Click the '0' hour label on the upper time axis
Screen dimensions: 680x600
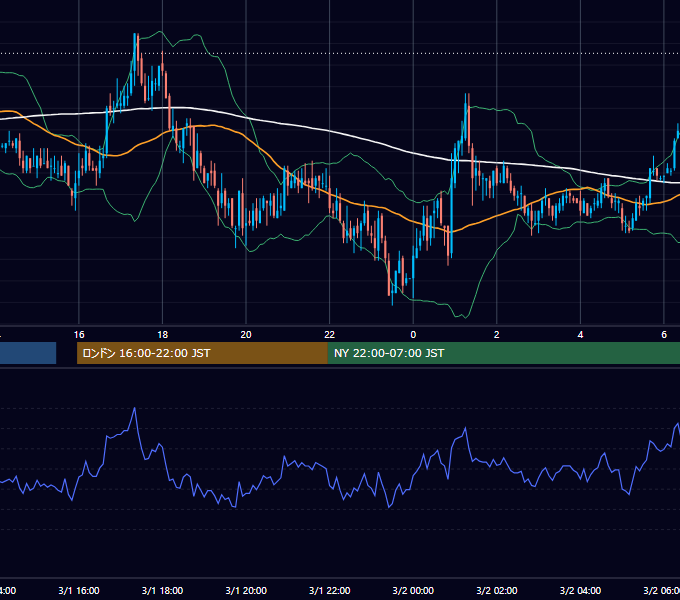413,335
